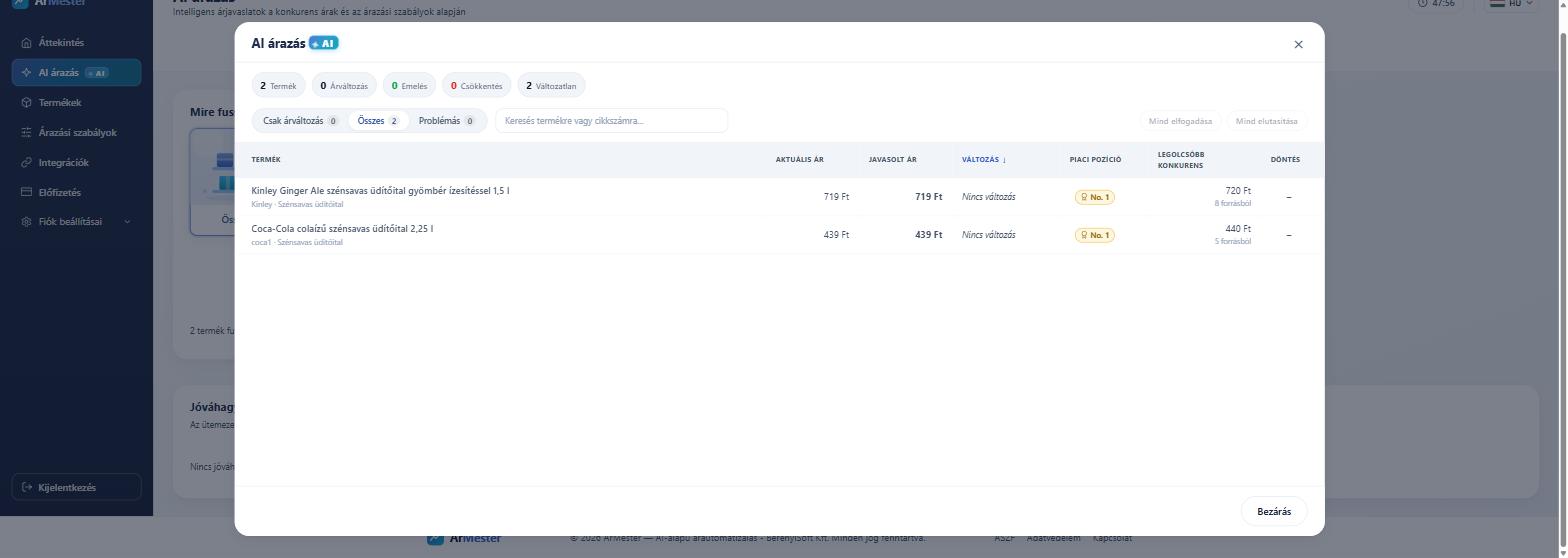This screenshot has height=558, width=1568.
Task: Click the Javasolt ár column header
Action: coord(893,160)
